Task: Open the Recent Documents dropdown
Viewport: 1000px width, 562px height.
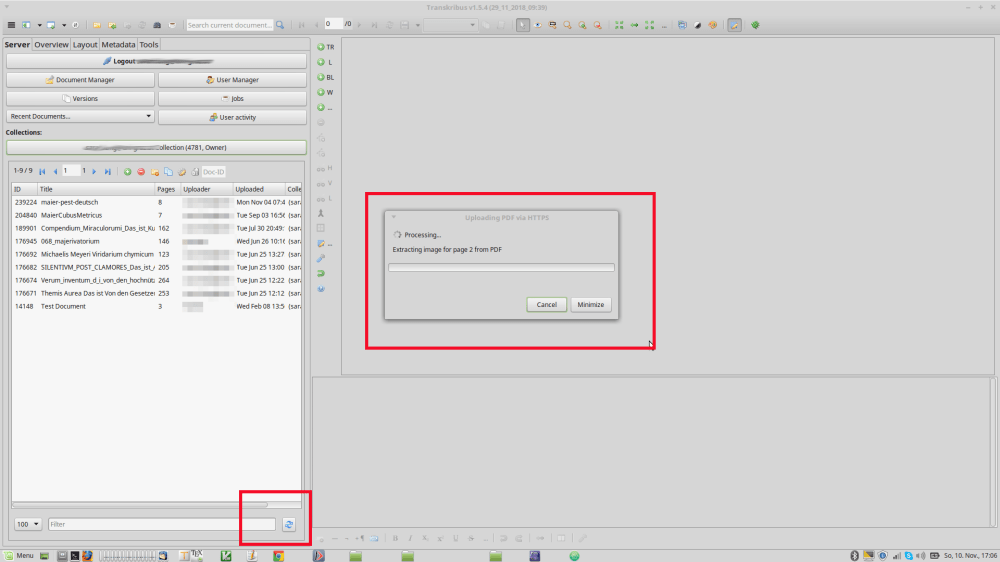Action: coord(80,117)
